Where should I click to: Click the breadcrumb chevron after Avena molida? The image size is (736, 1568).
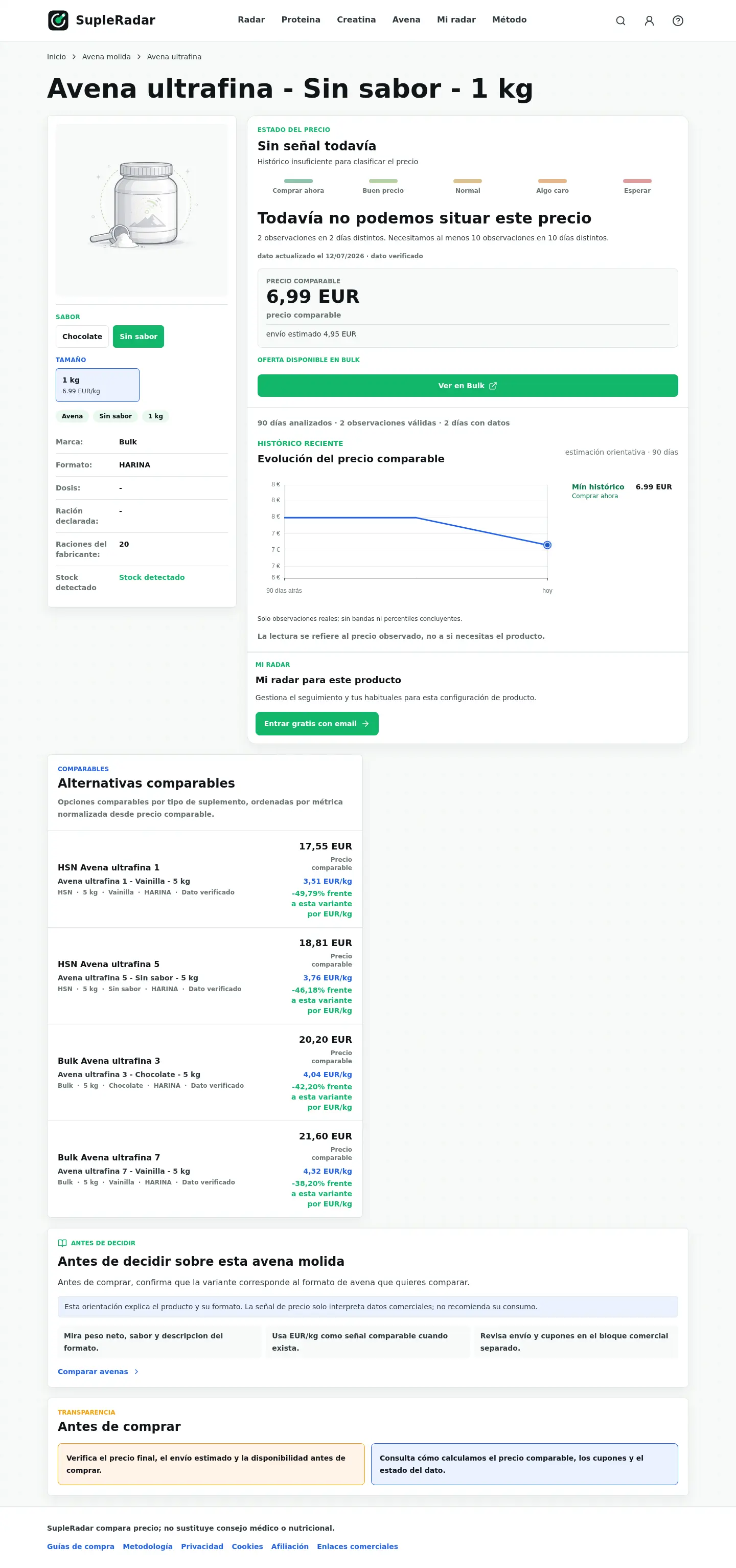[x=139, y=57]
